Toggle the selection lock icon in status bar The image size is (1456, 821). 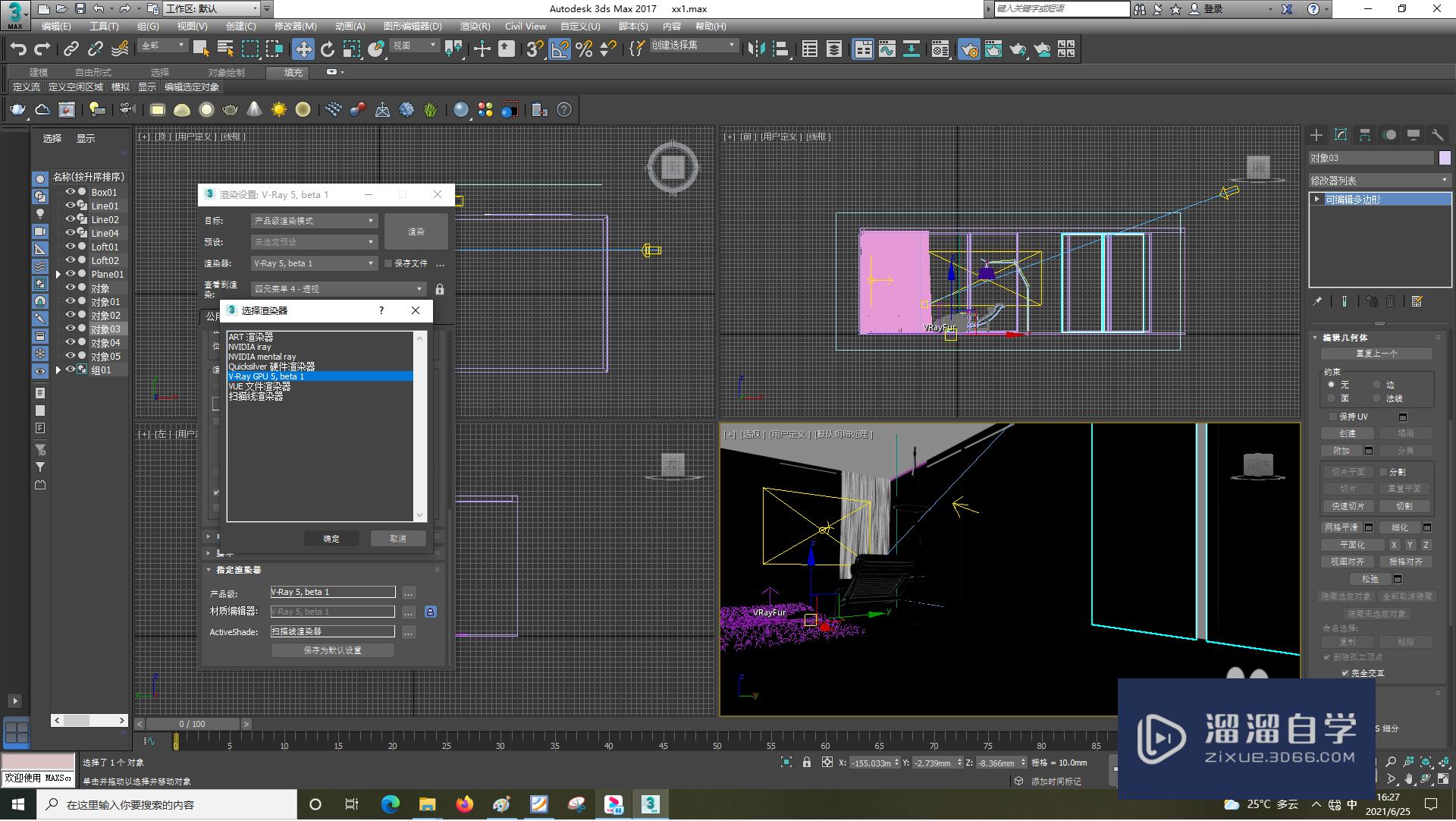[807, 763]
